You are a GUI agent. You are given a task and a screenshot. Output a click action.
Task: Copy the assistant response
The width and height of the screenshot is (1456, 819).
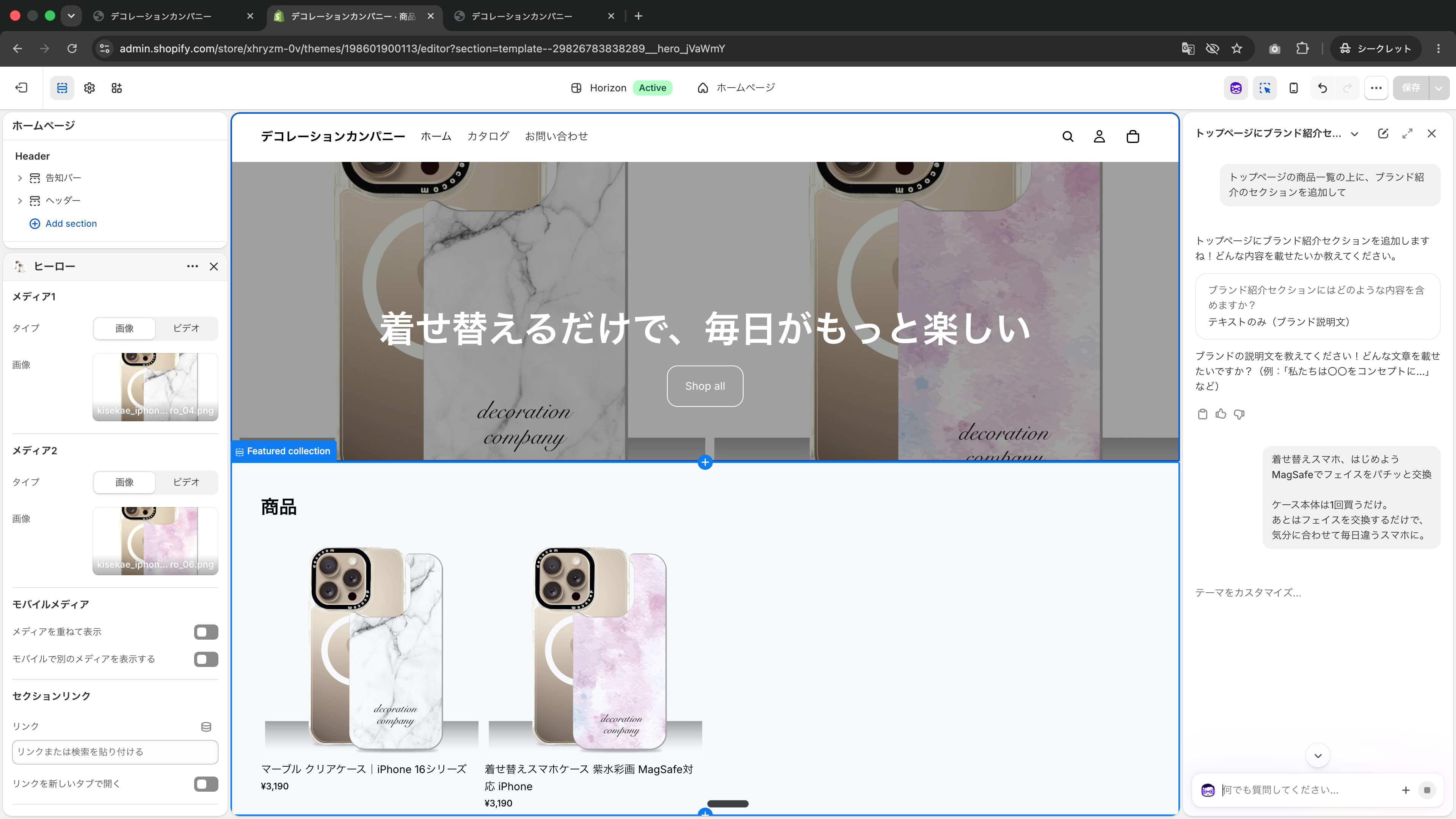(1203, 414)
